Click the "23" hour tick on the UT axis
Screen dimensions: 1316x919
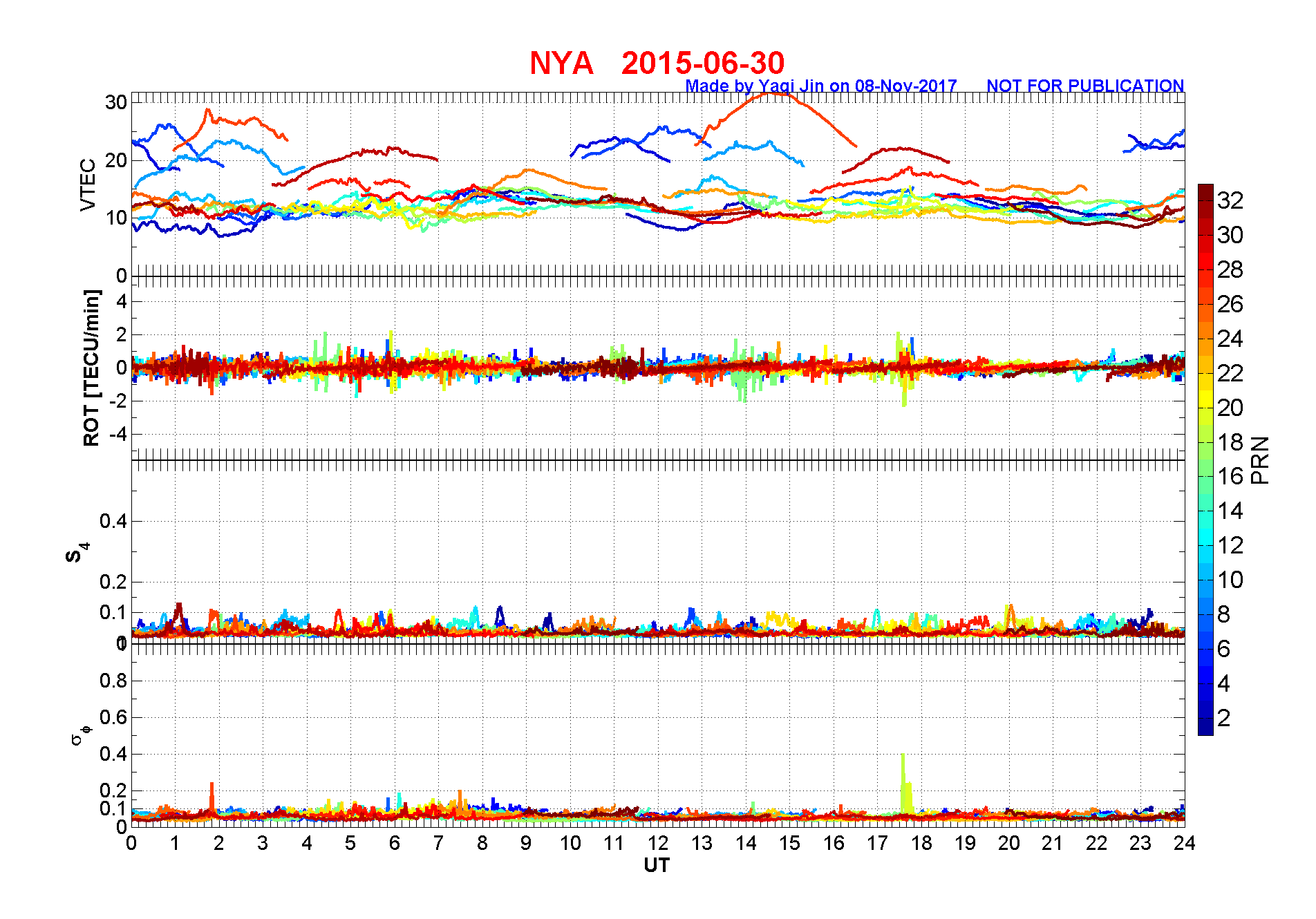[x=1140, y=843]
